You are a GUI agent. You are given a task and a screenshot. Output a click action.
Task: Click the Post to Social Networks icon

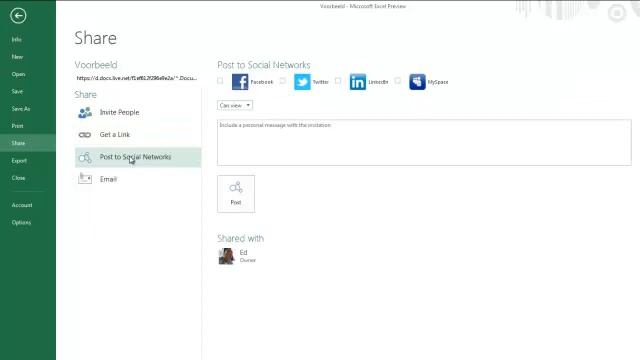[85, 158]
